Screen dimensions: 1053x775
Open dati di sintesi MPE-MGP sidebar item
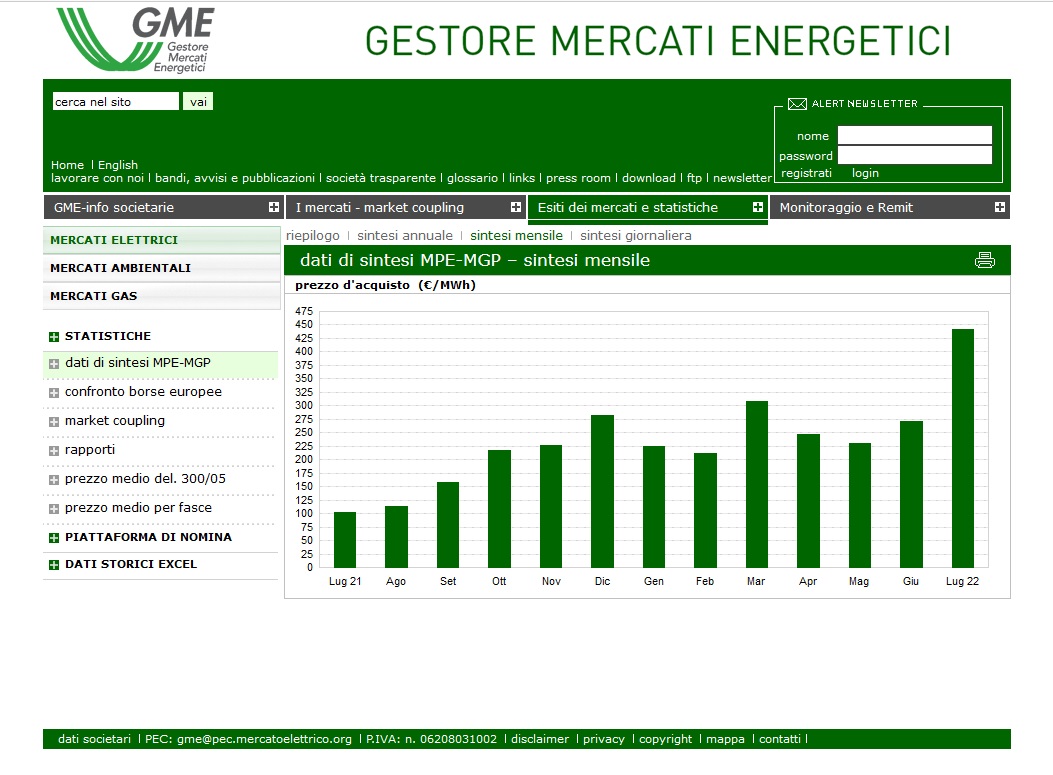138,363
